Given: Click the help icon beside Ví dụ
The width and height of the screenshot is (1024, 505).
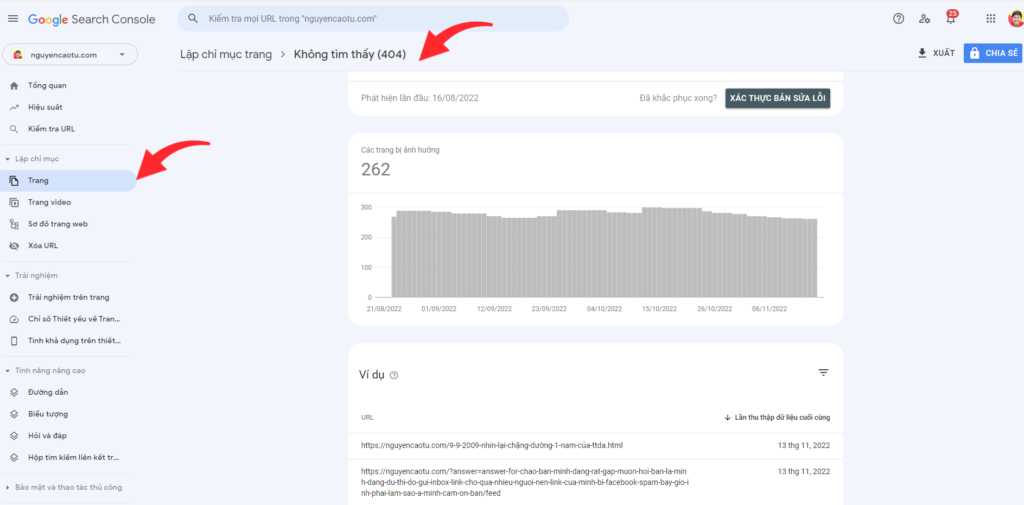Looking at the screenshot, I should pos(394,375).
